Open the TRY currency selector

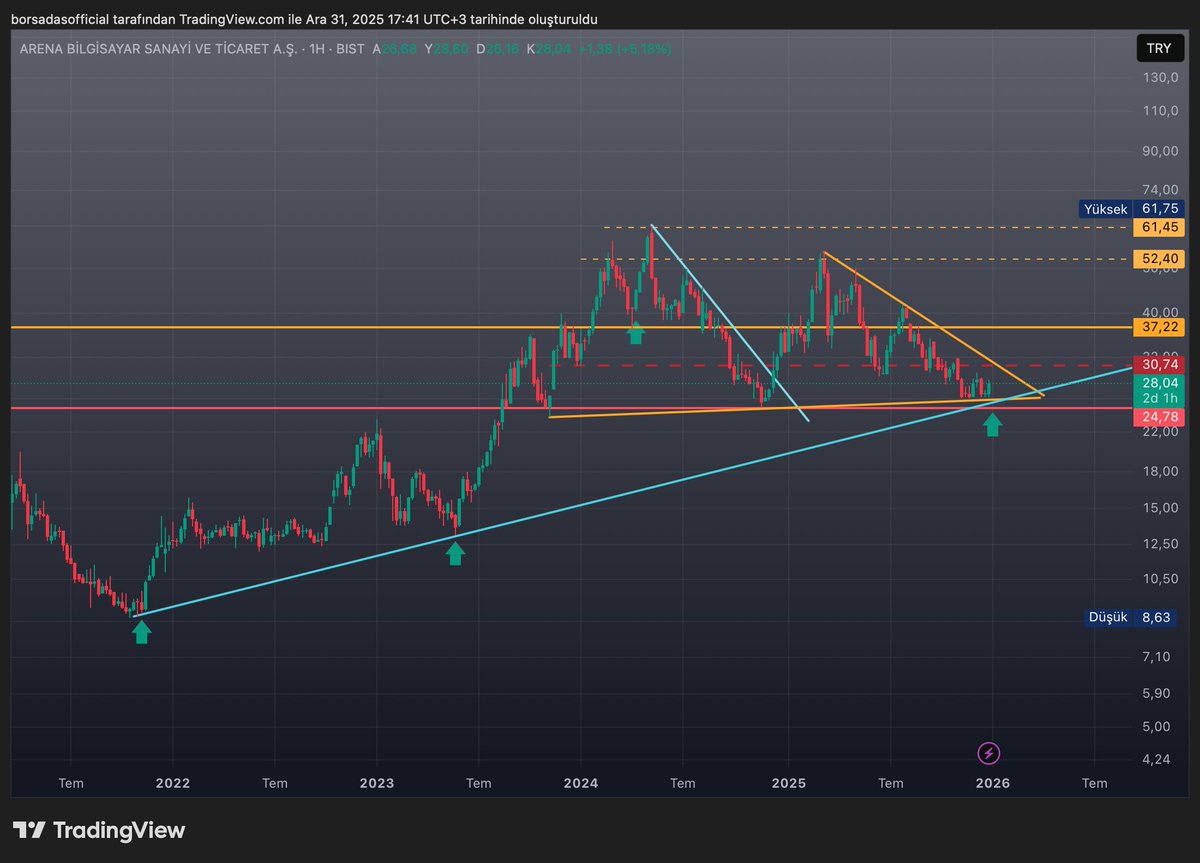[1158, 48]
